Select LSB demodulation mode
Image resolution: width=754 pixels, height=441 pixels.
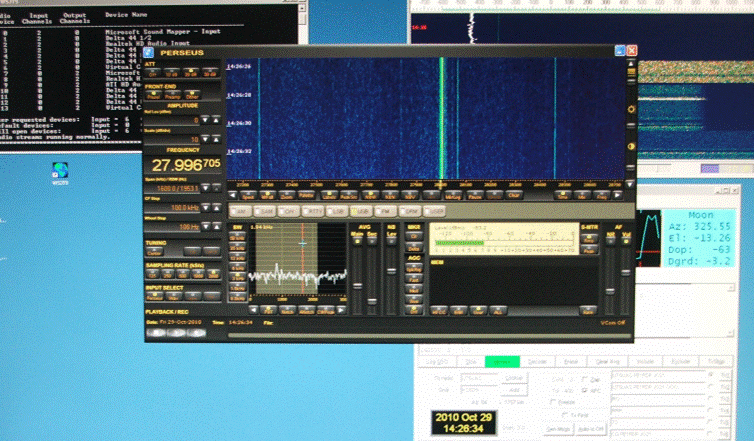[337, 211]
